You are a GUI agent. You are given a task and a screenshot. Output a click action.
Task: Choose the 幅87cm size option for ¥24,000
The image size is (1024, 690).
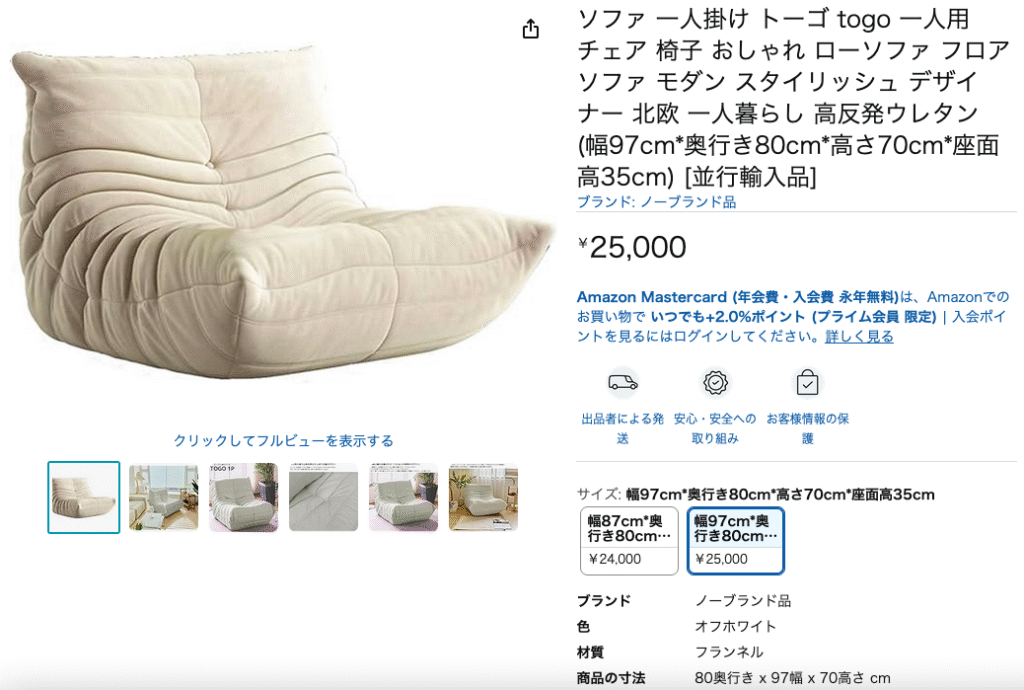click(630, 541)
